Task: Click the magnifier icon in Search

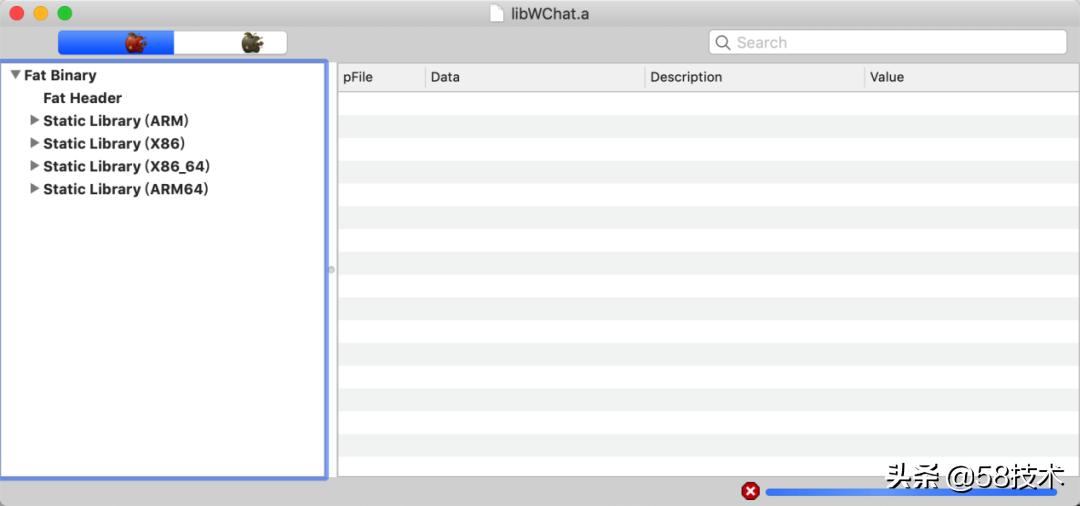Action: click(x=723, y=43)
